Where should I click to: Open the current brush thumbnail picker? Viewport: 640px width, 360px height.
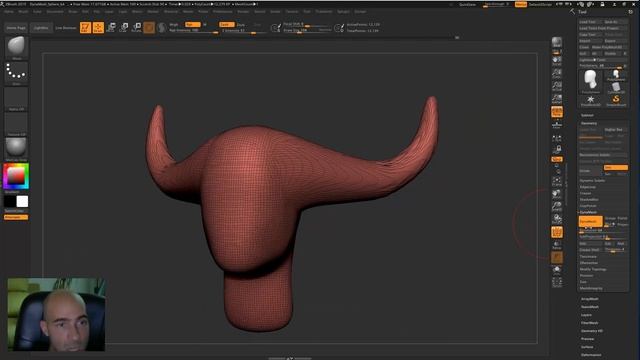tap(16, 47)
